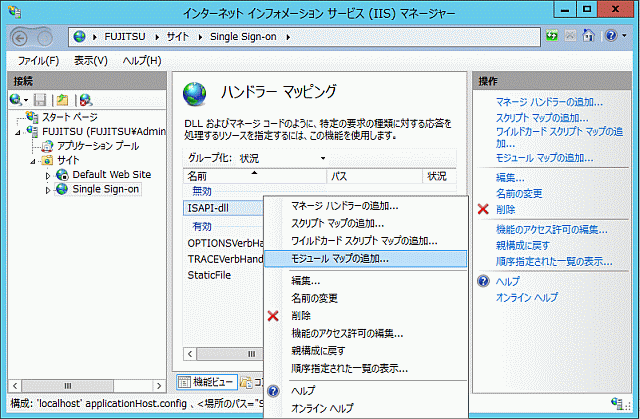Open the ヘルプ(H) menu
Screen dimensions: 640x419
tap(142, 61)
